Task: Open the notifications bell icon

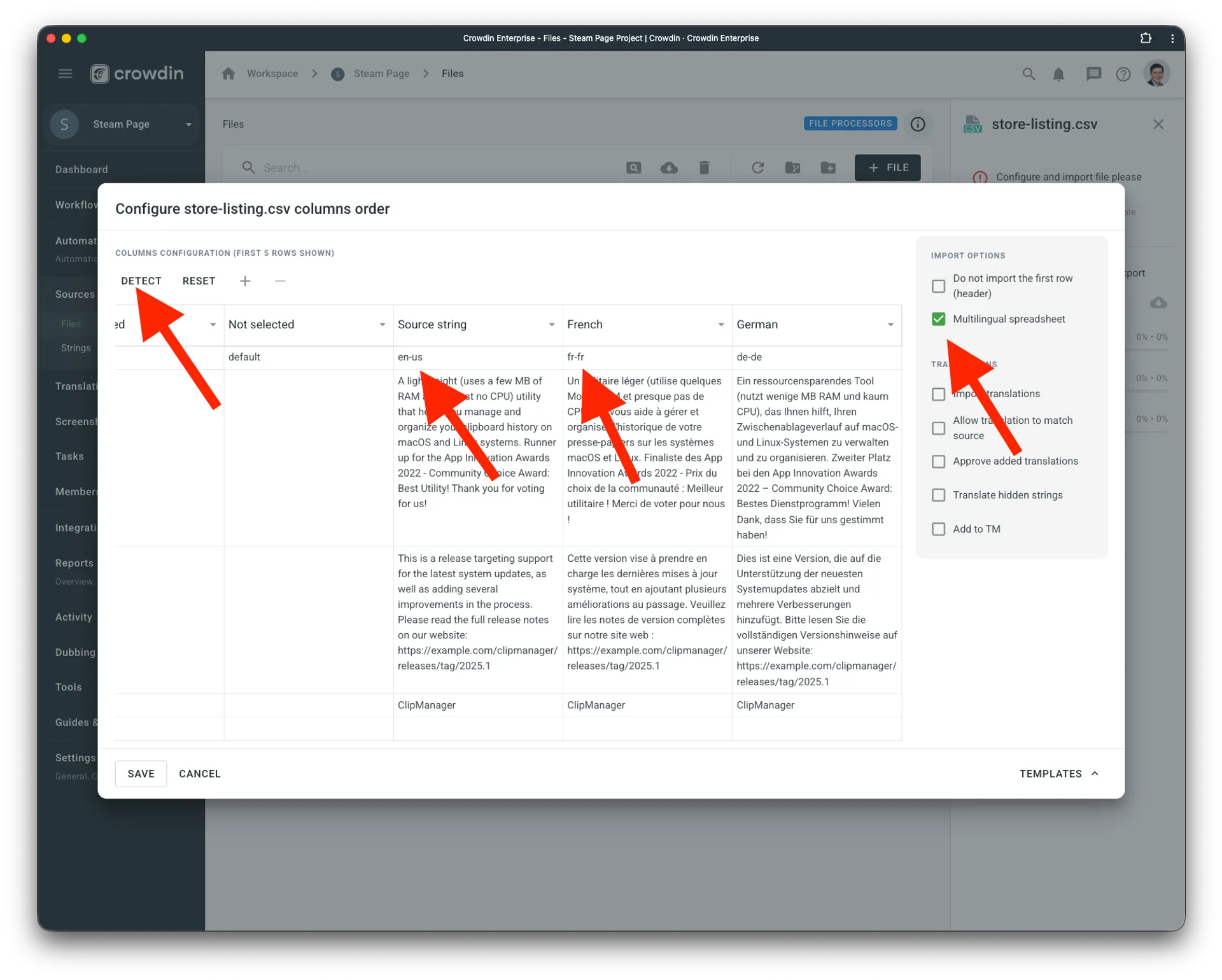Action: (1058, 74)
